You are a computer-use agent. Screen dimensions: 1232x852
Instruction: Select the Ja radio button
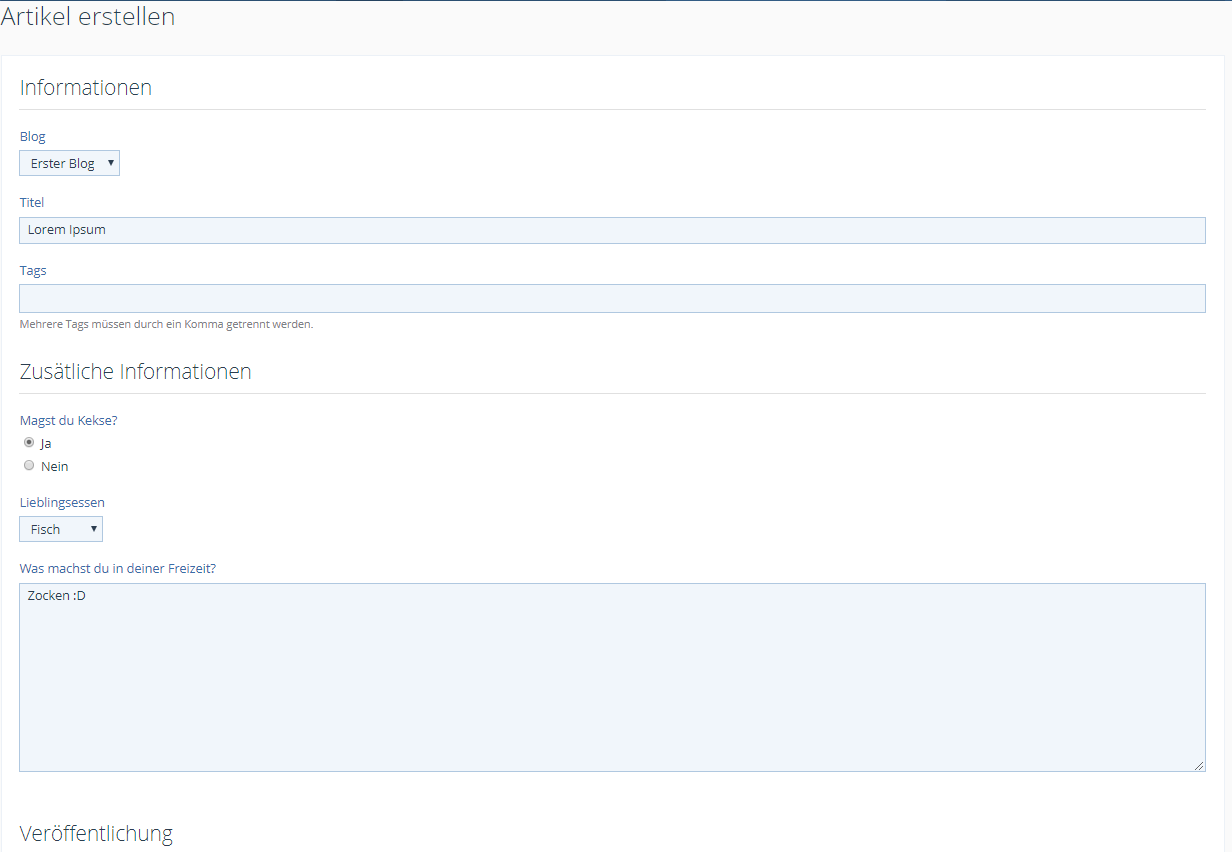coord(29,442)
